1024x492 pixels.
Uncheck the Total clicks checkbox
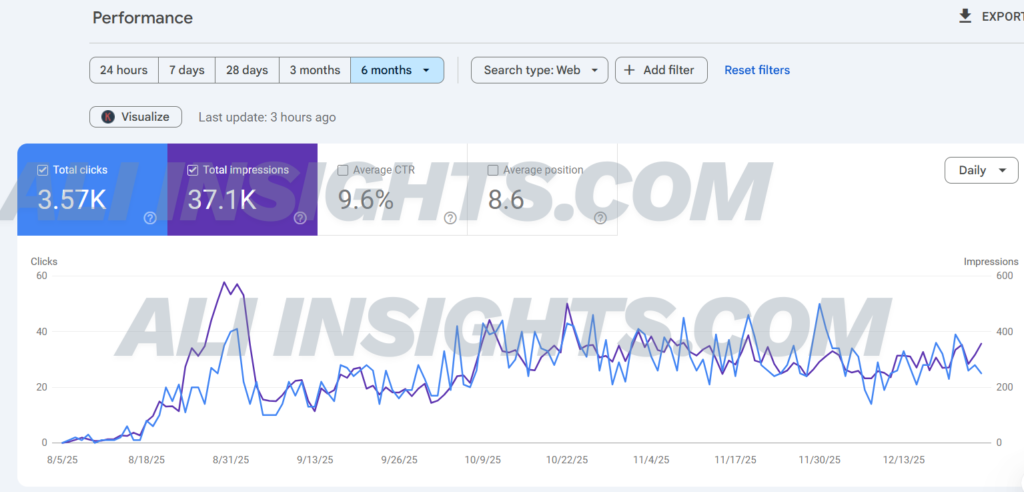(42, 170)
